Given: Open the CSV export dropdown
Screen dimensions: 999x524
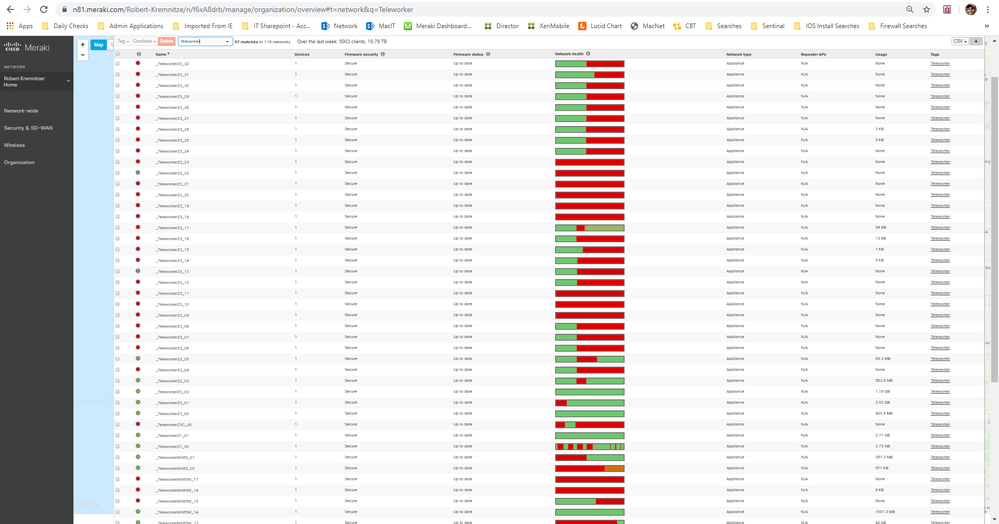Looking at the screenshot, I should tap(959, 41).
